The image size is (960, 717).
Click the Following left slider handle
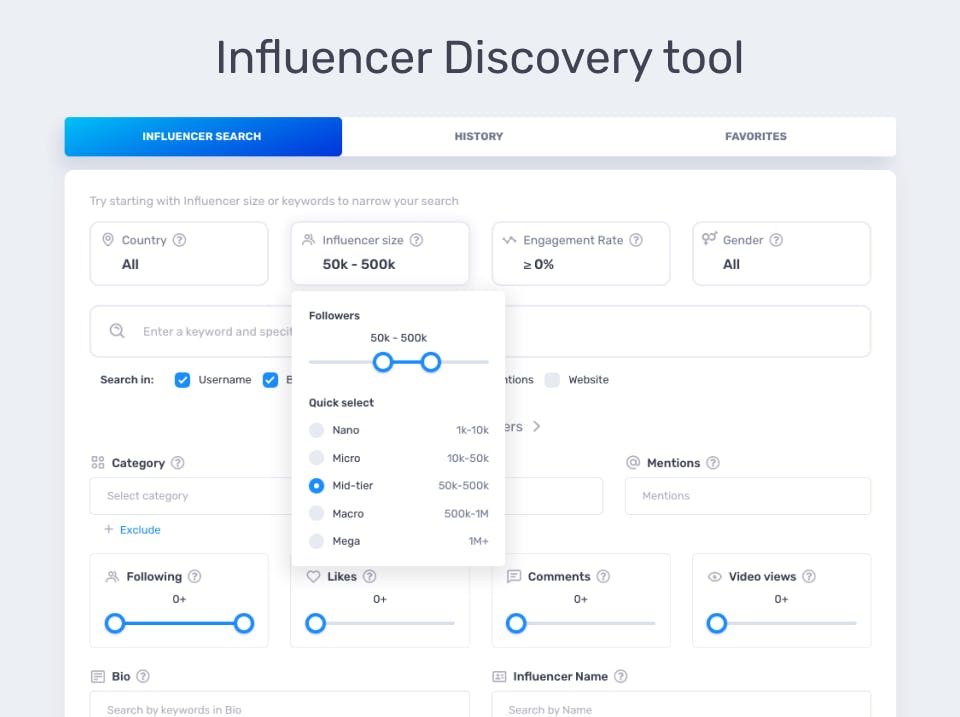pyautogui.click(x=114, y=623)
